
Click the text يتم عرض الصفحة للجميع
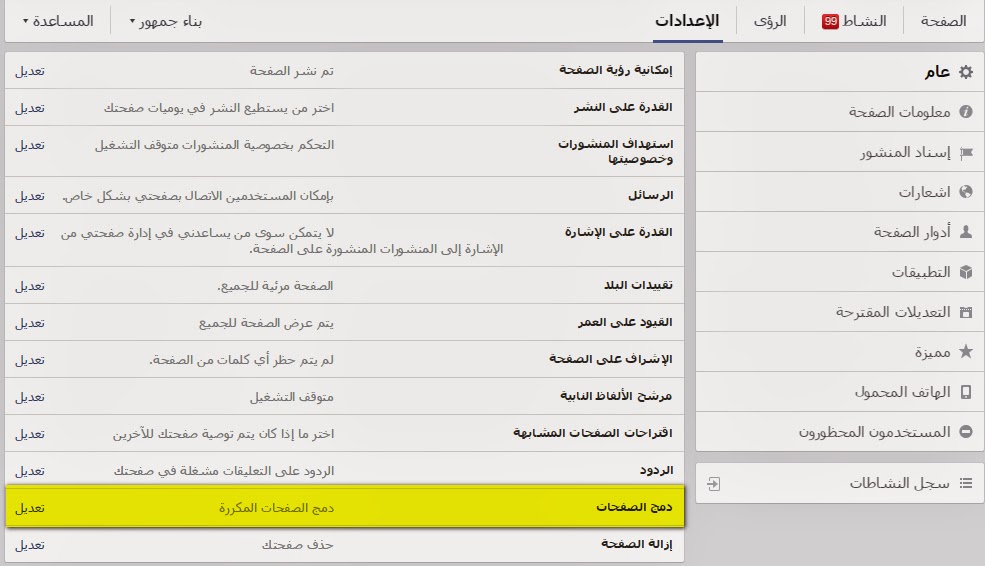266,323
